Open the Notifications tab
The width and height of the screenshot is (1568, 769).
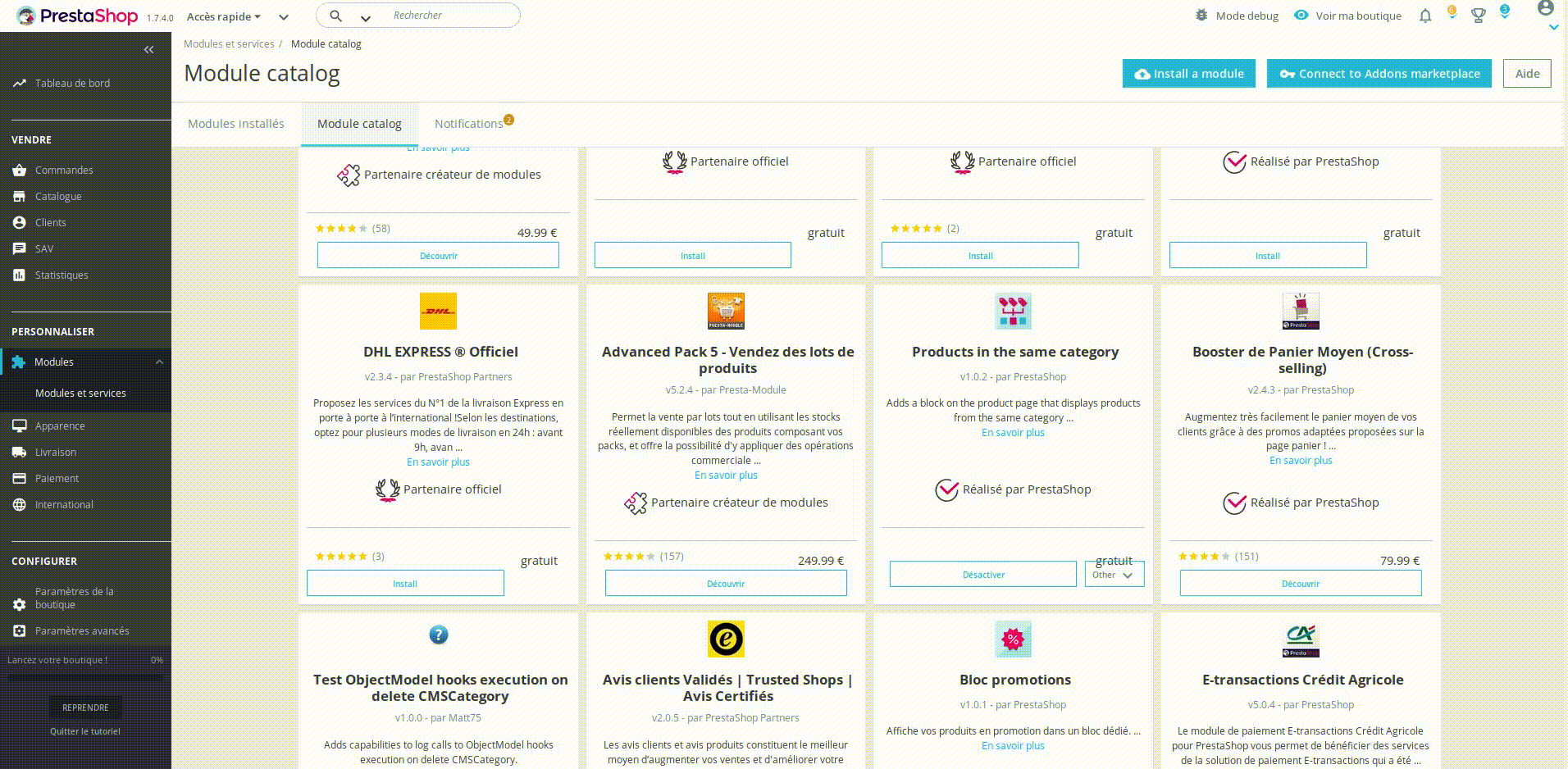point(470,123)
